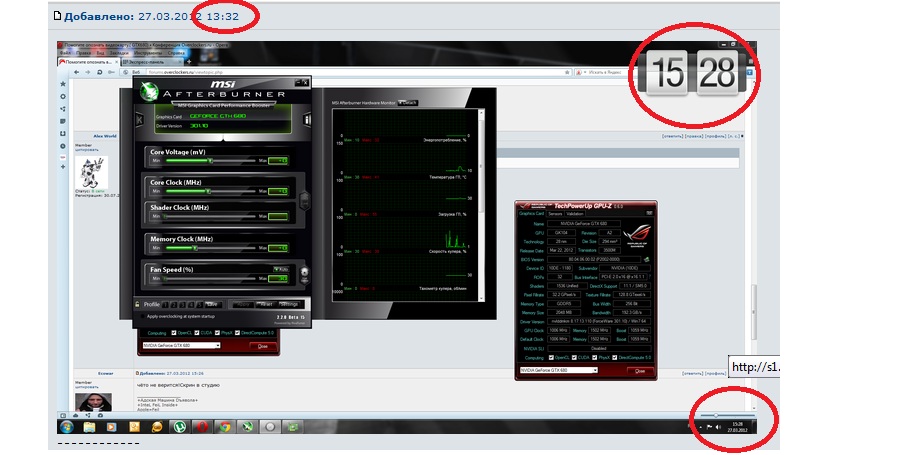Toggle PhysX checkbox in left GPU-Z window
Image resolution: width=900 pixels, height=455 pixels.
coord(217,333)
